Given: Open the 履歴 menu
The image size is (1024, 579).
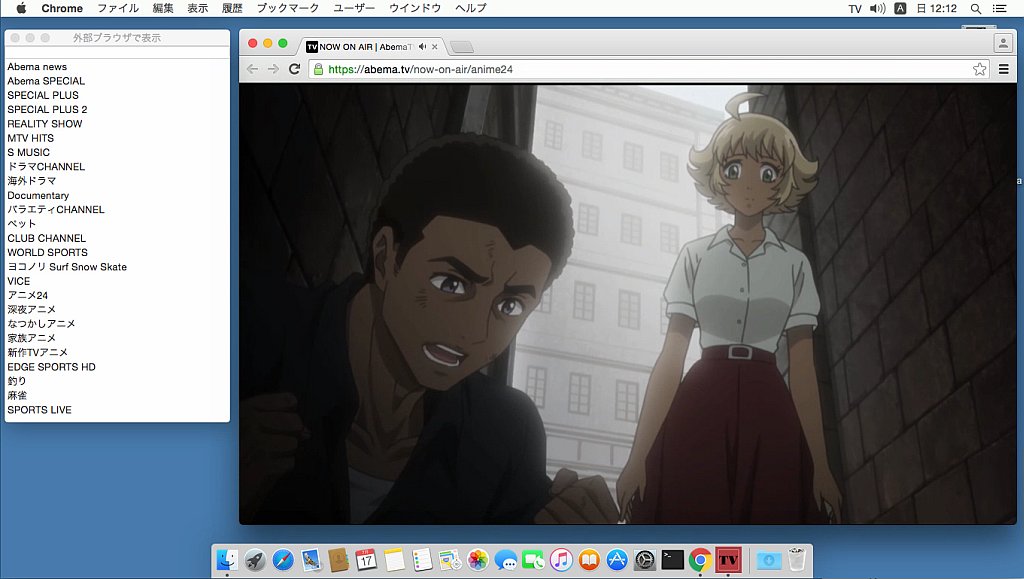Looking at the screenshot, I should tap(232, 8).
